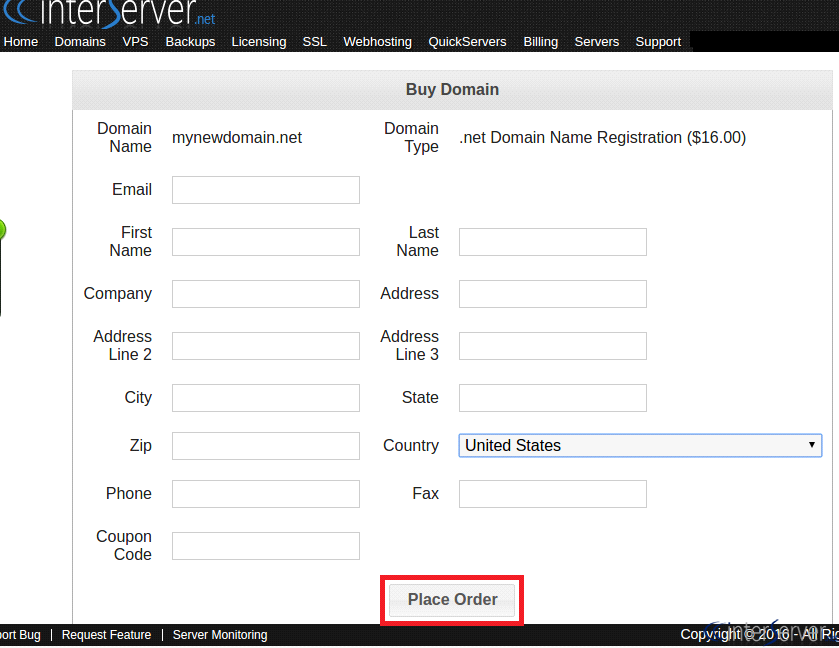Open the SSL menu item
The height and width of the screenshot is (648, 839).
coord(315,42)
